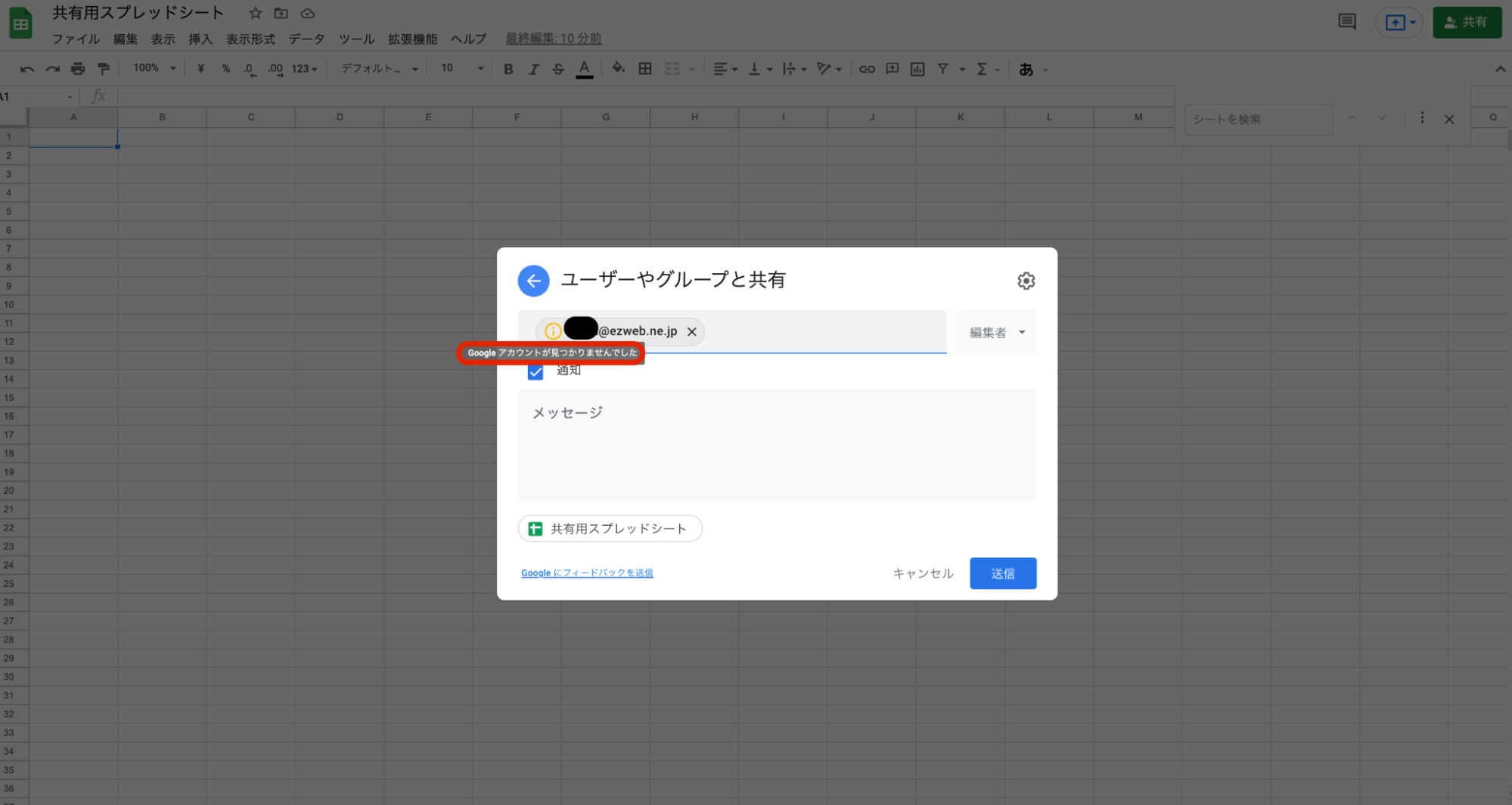Open the font size 10 dropdown
The image size is (1512, 805).
462,68
